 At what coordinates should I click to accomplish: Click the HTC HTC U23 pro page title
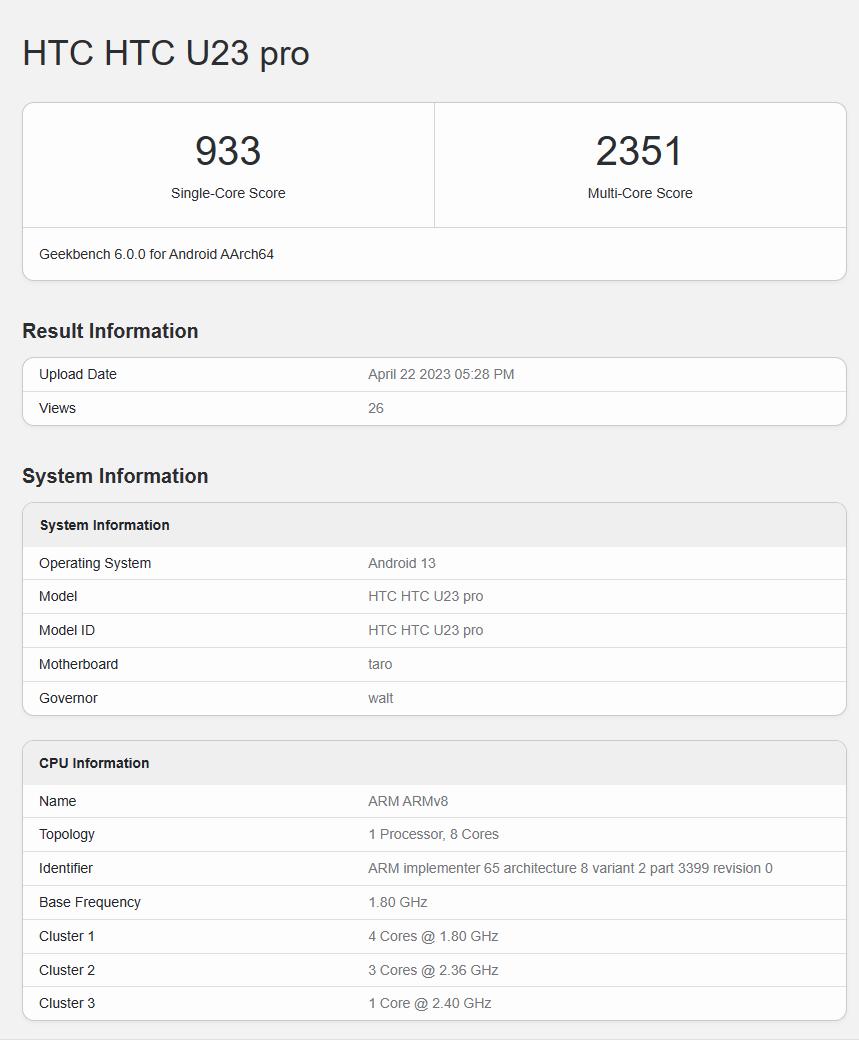click(166, 53)
